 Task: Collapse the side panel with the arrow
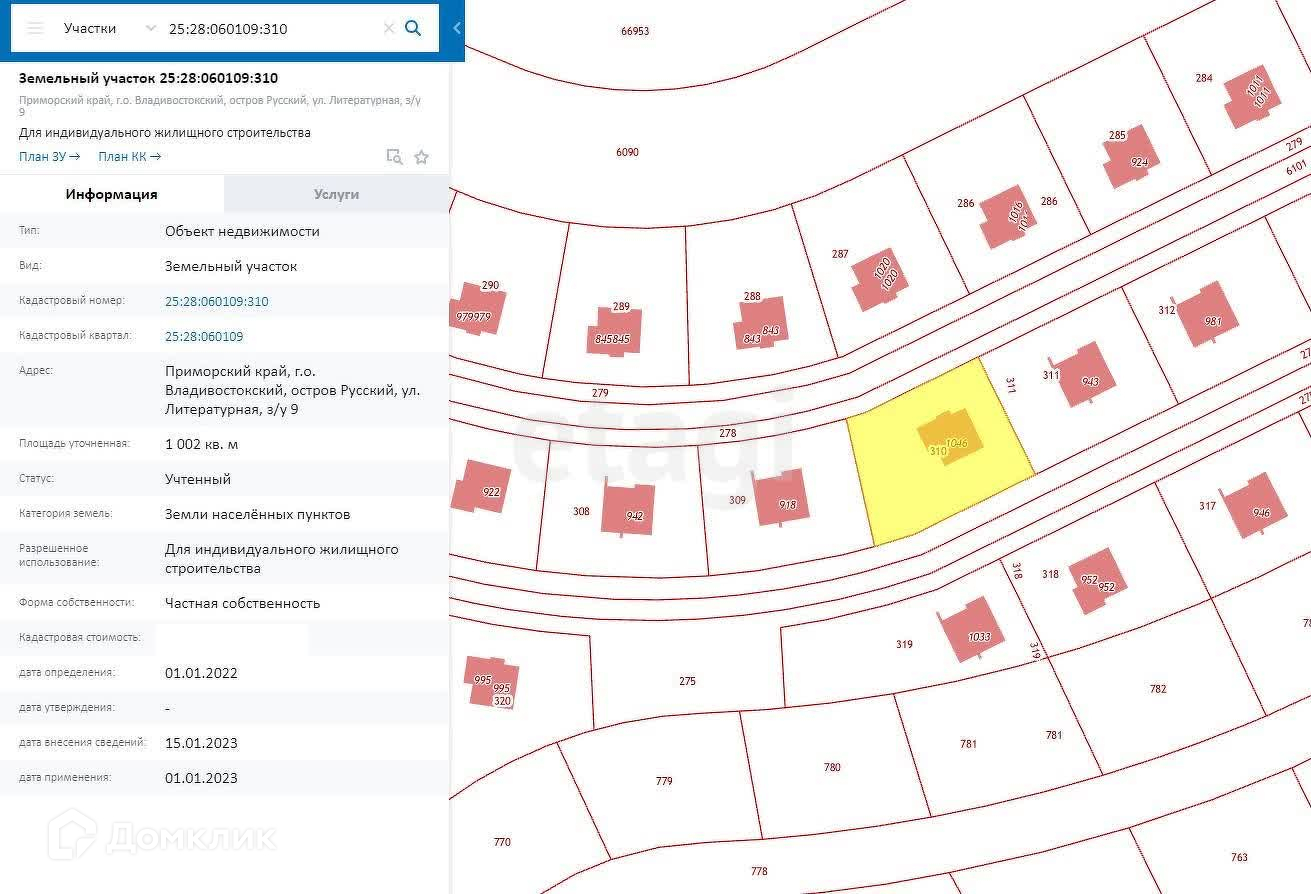pyautogui.click(x=457, y=28)
